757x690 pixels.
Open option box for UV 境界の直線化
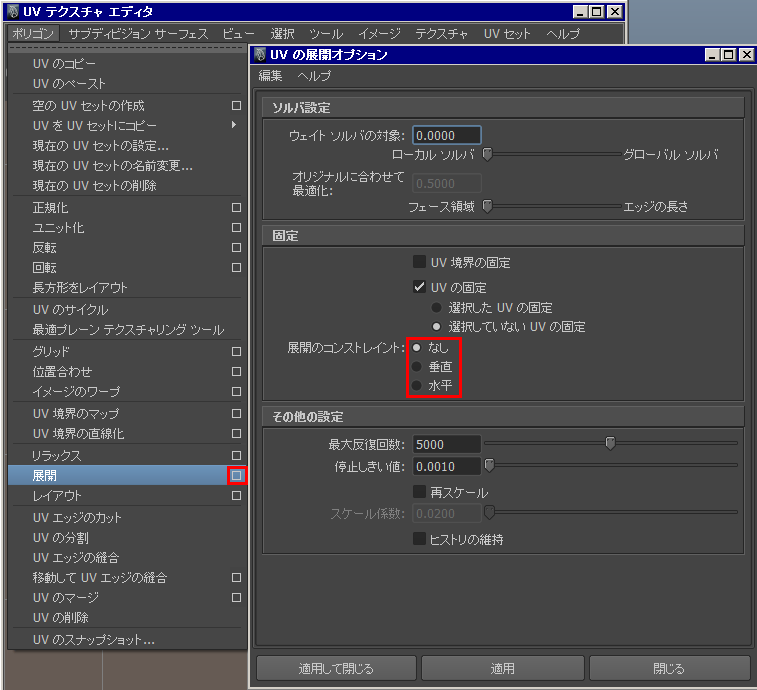point(236,434)
